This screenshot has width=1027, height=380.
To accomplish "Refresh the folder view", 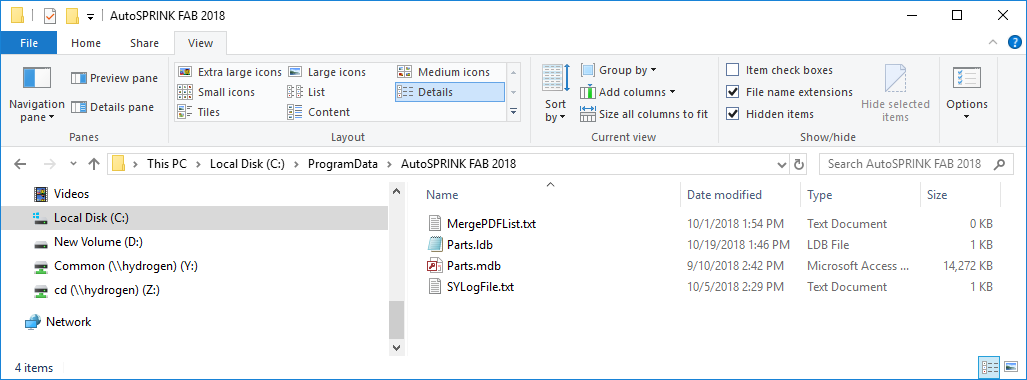I will click(799, 164).
